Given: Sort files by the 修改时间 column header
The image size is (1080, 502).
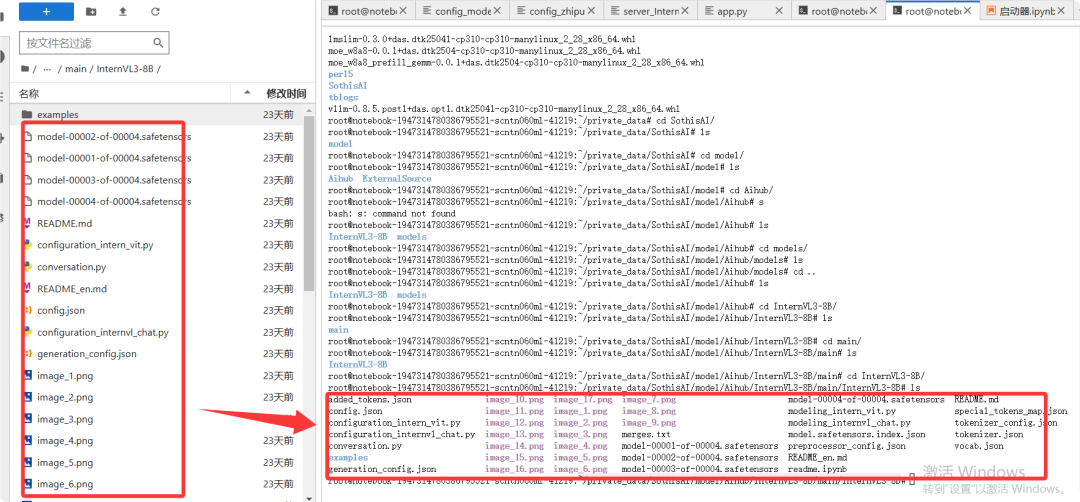Looking at the screenshot, I should pos(287,93).
